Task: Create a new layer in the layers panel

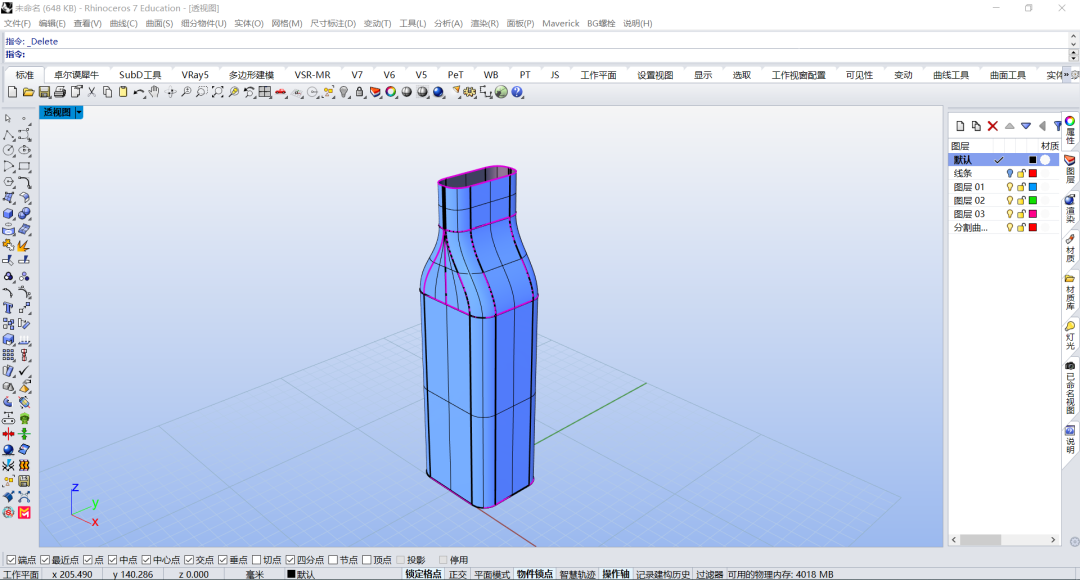Action: pos(960,126)
